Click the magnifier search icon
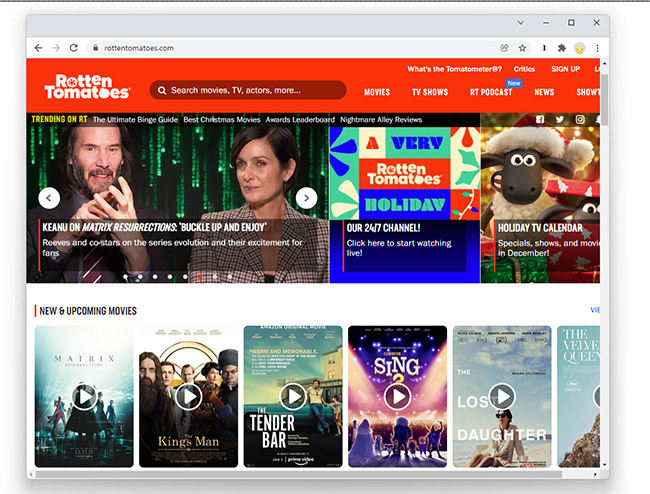 pos(162,90)
